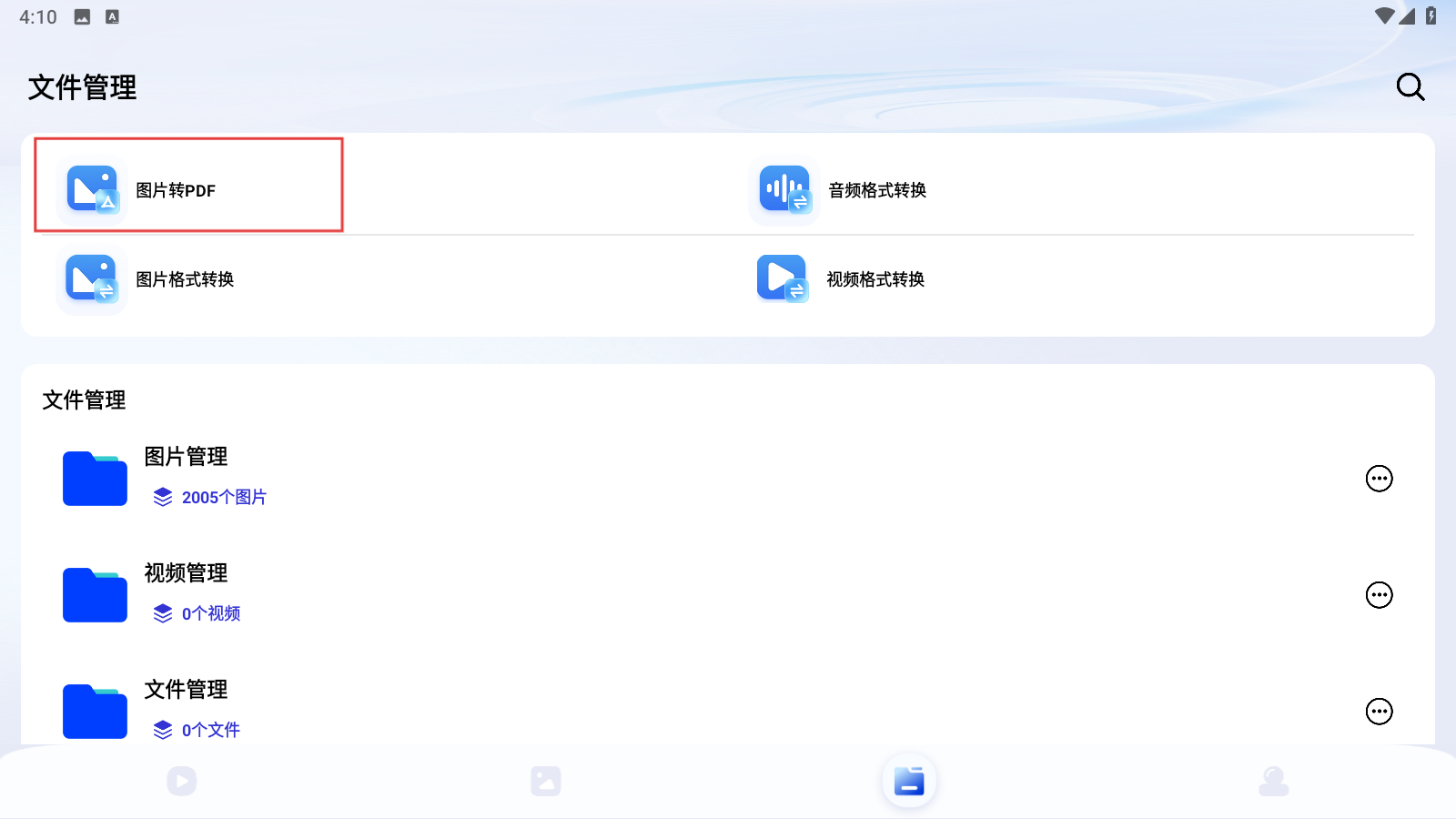Select the 音频格式转换 label
Image resolution: width=1456 pixels, height=819 pixels.
click(877, 190)
